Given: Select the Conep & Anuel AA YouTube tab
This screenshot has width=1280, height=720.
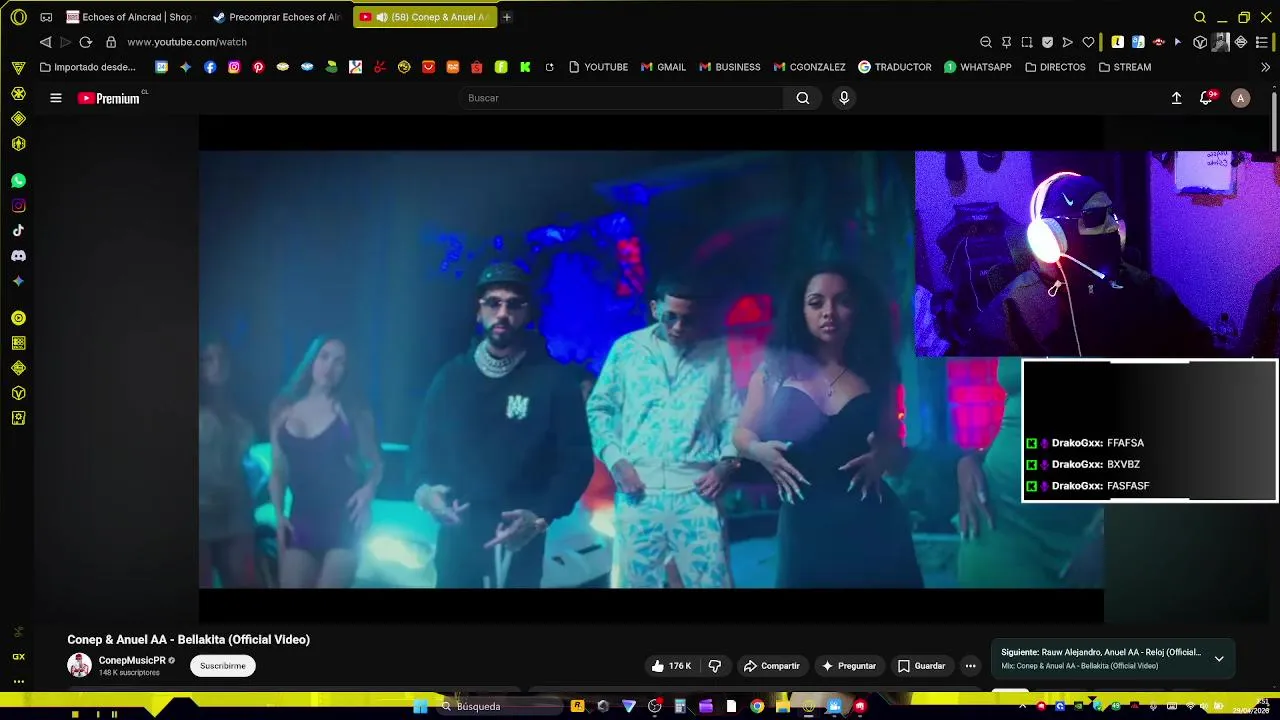Looking at the screenshot, I should 425,17.
